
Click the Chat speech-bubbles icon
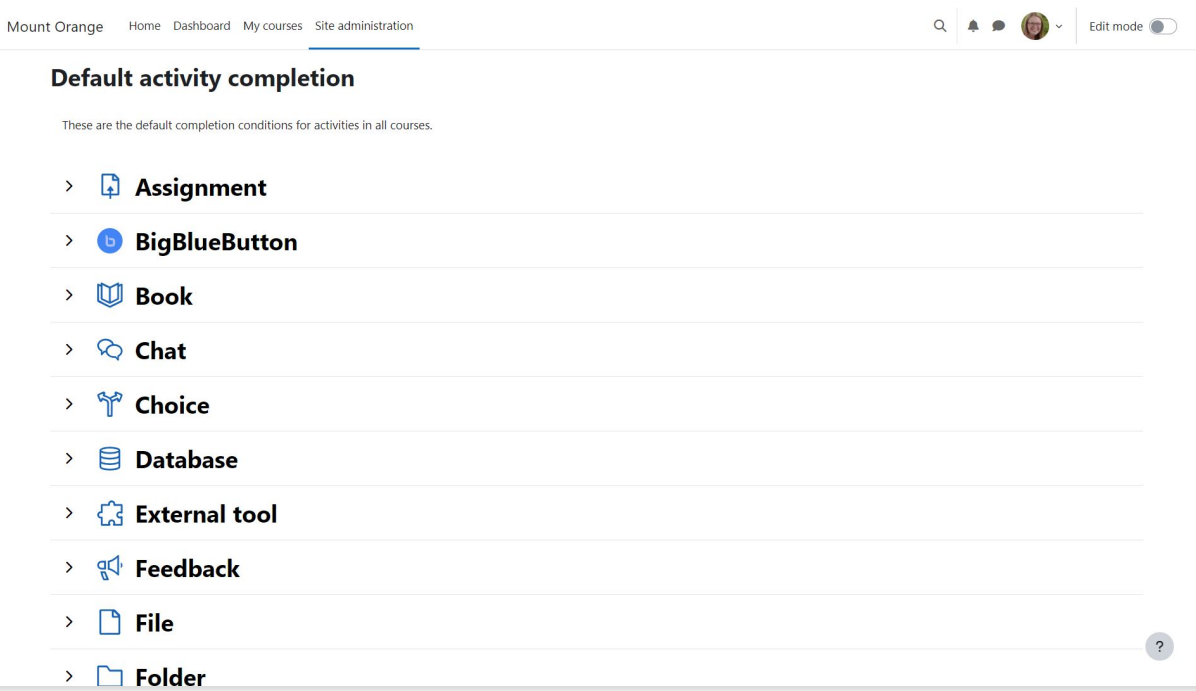pos(110,349)
